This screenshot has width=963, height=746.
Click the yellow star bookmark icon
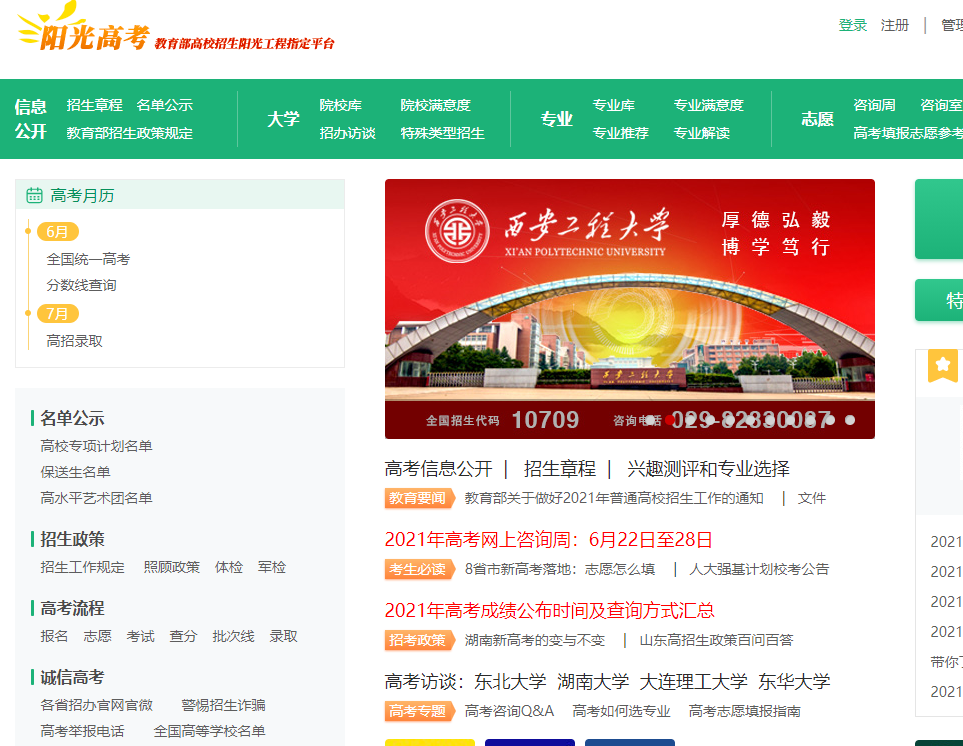[x=942, y=365]
